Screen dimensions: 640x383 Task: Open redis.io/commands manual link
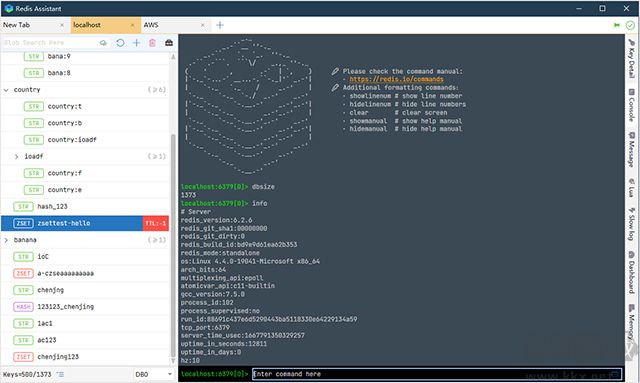point(396,79)
